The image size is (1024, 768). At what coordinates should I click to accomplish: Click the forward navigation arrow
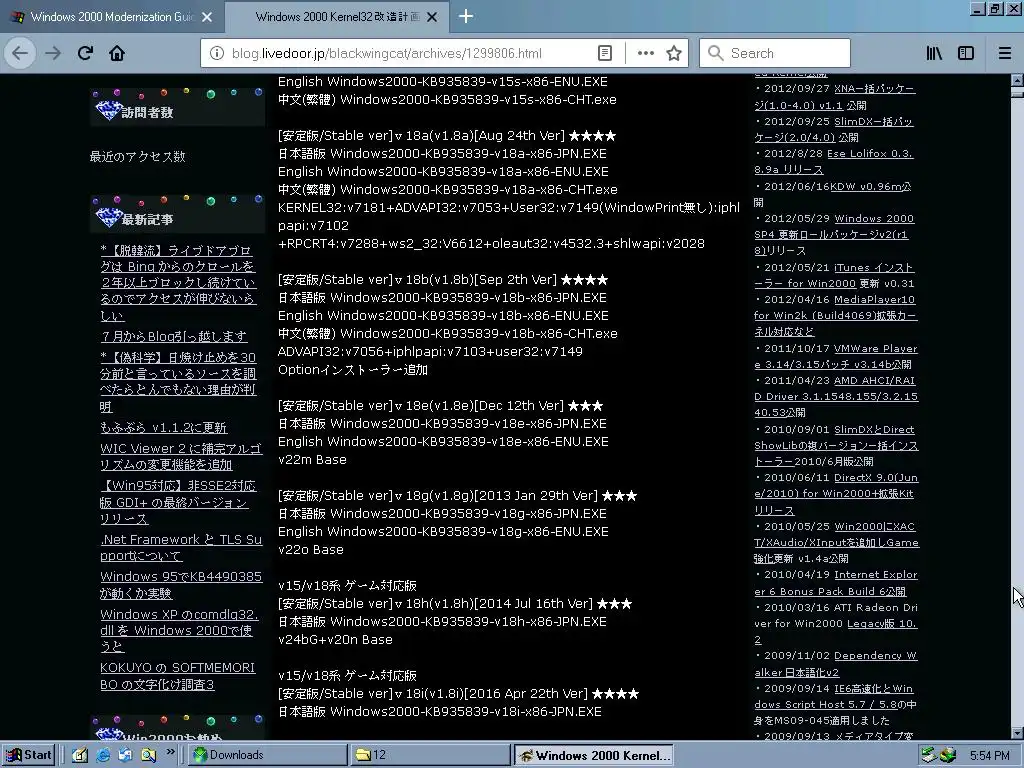click(x=53, y=53)
